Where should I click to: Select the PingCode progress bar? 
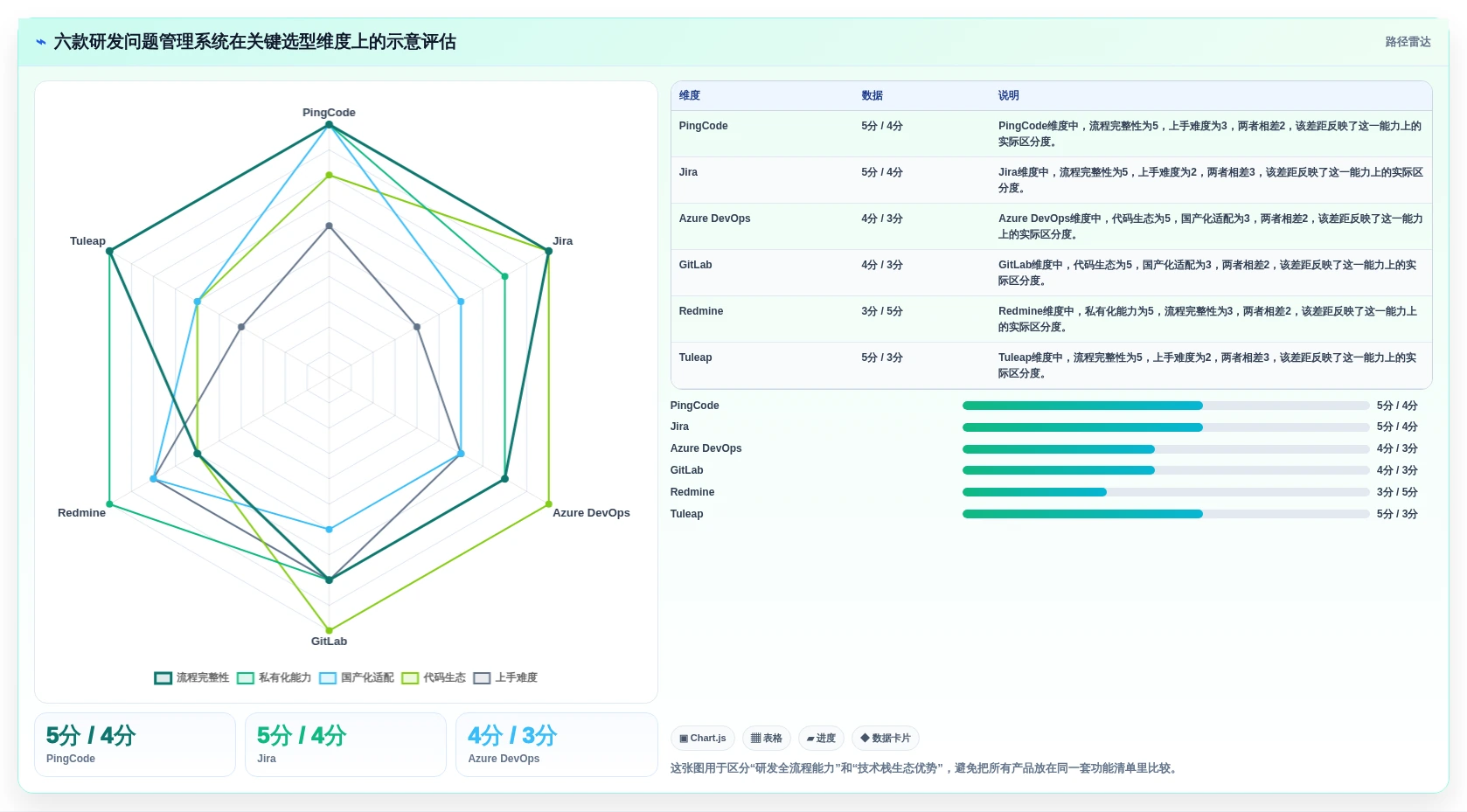[1165, 406]
